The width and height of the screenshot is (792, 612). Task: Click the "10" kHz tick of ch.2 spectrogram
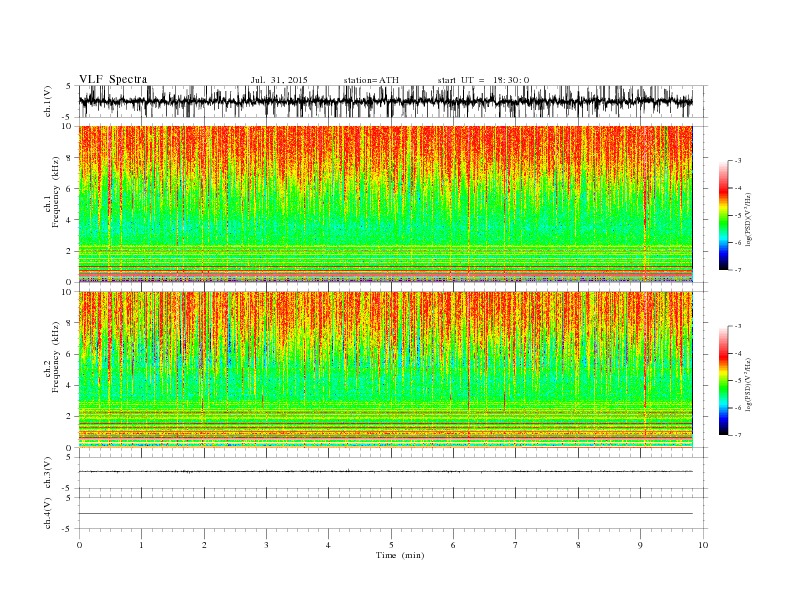(x=68, y=292)
